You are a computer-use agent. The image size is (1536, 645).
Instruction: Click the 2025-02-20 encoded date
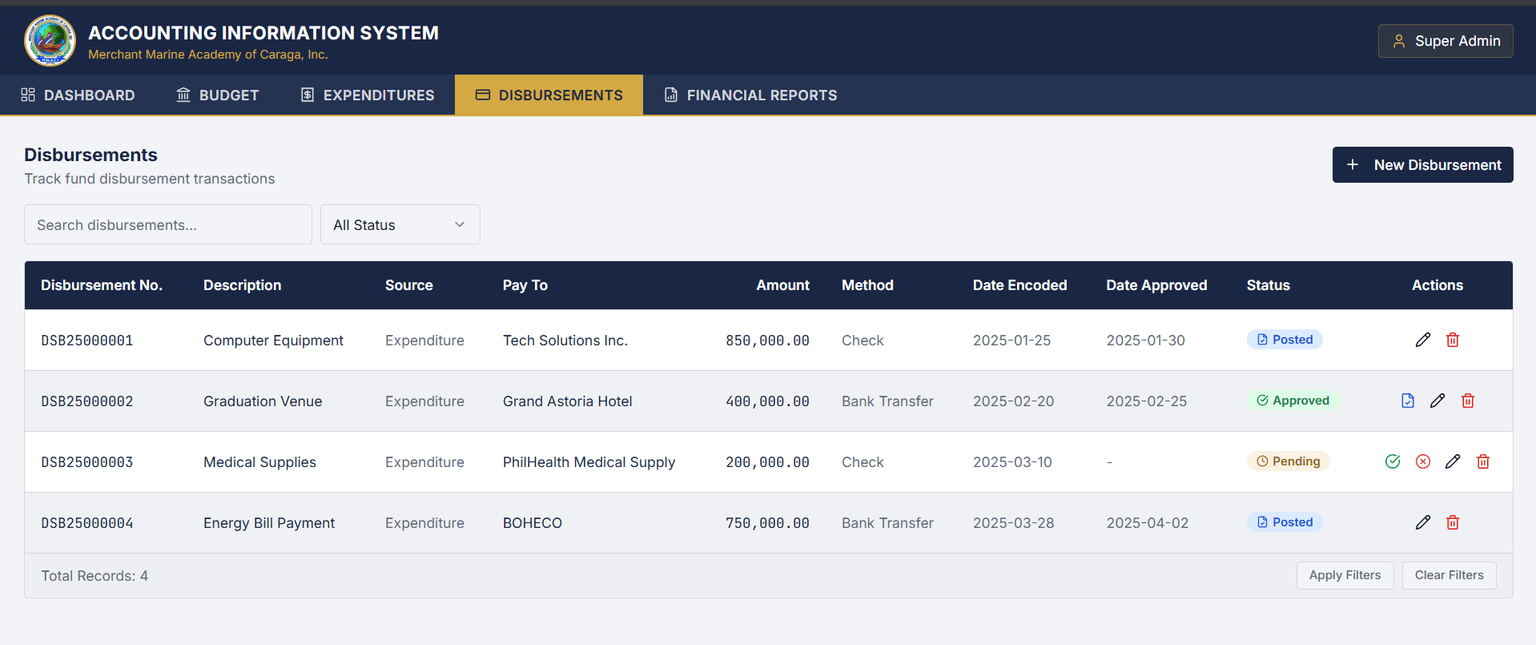tap(1013, 401)
